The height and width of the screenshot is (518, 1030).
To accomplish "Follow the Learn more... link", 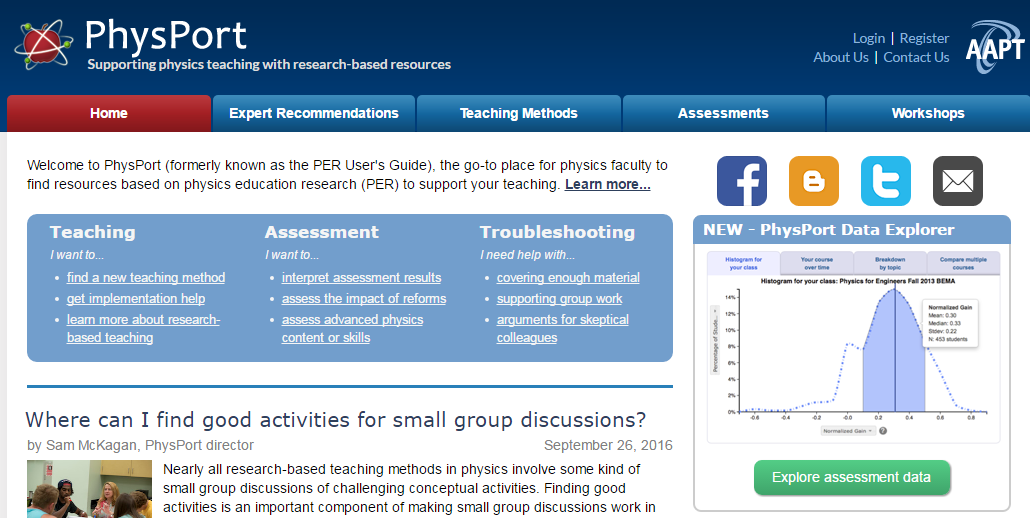I will click(x=607, y=185).
